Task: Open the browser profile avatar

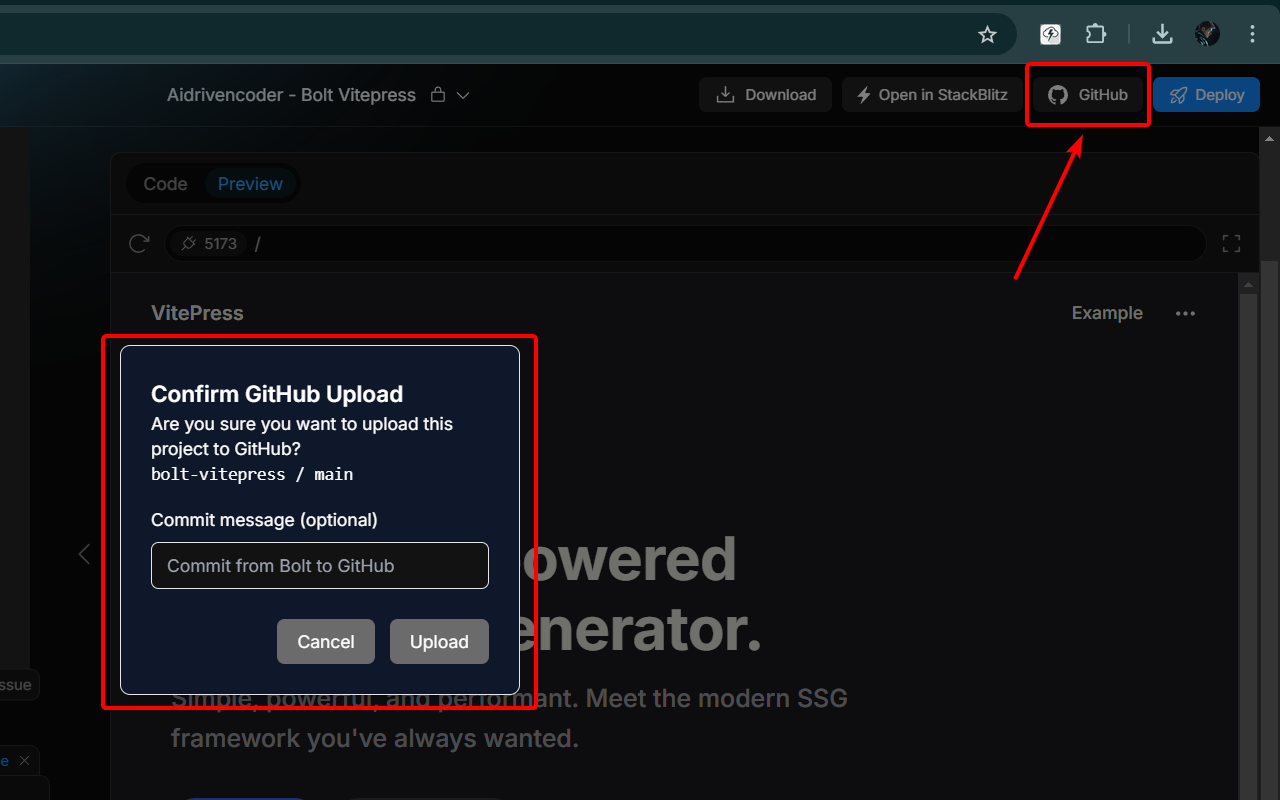Action: coord(1207,35)
